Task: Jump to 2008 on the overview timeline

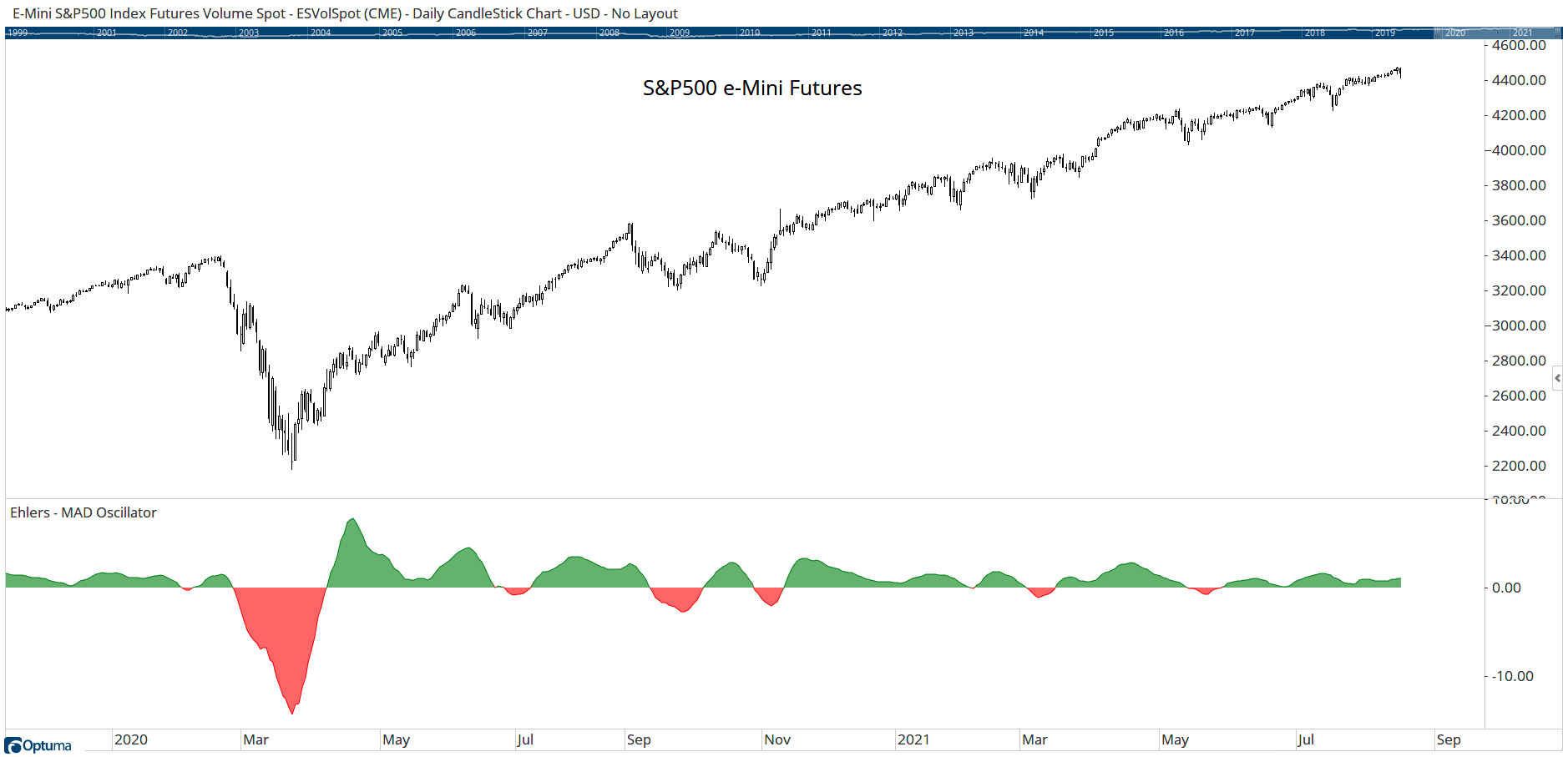Action: pos(609,33)
